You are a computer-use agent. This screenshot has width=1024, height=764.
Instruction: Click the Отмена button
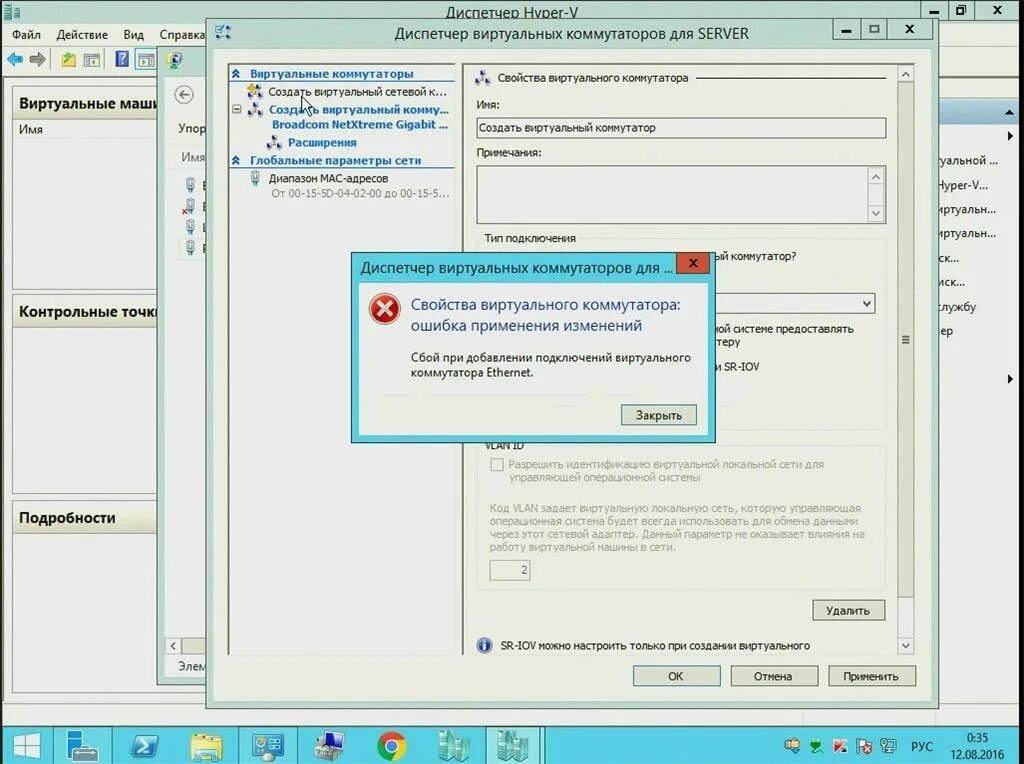pyautogui.click(x=773, y=676)
